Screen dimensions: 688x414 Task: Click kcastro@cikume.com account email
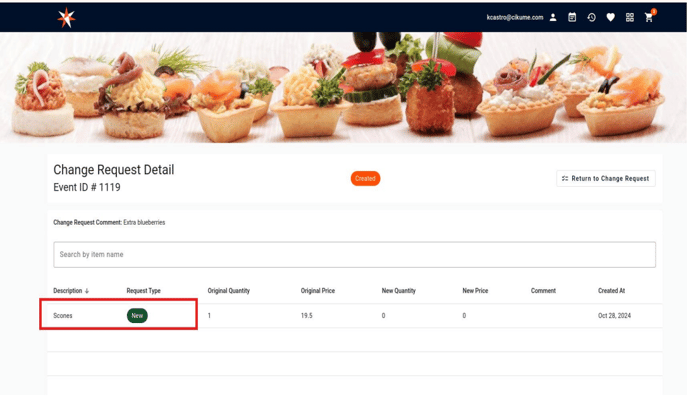[x=515, y=18]
